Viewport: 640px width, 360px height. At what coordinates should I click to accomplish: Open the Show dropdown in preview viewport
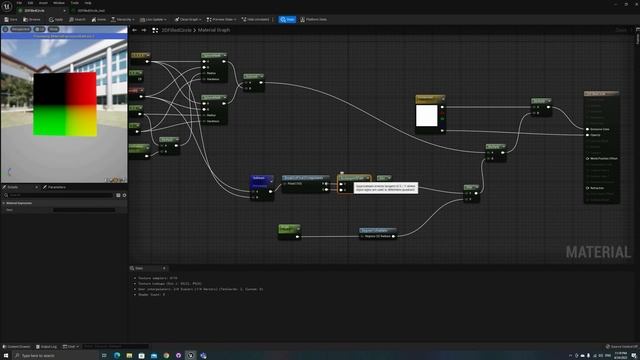click(x=53, y=29)
